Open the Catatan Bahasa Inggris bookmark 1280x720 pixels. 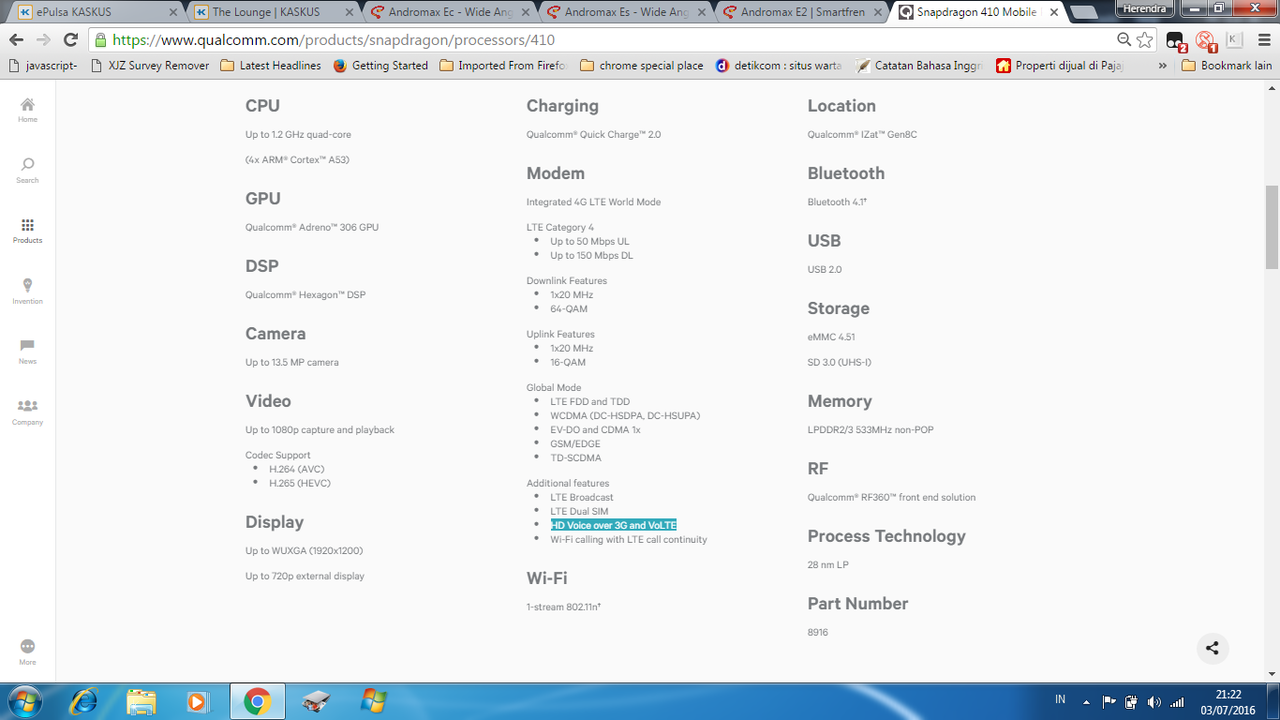[x=919, y=65]
